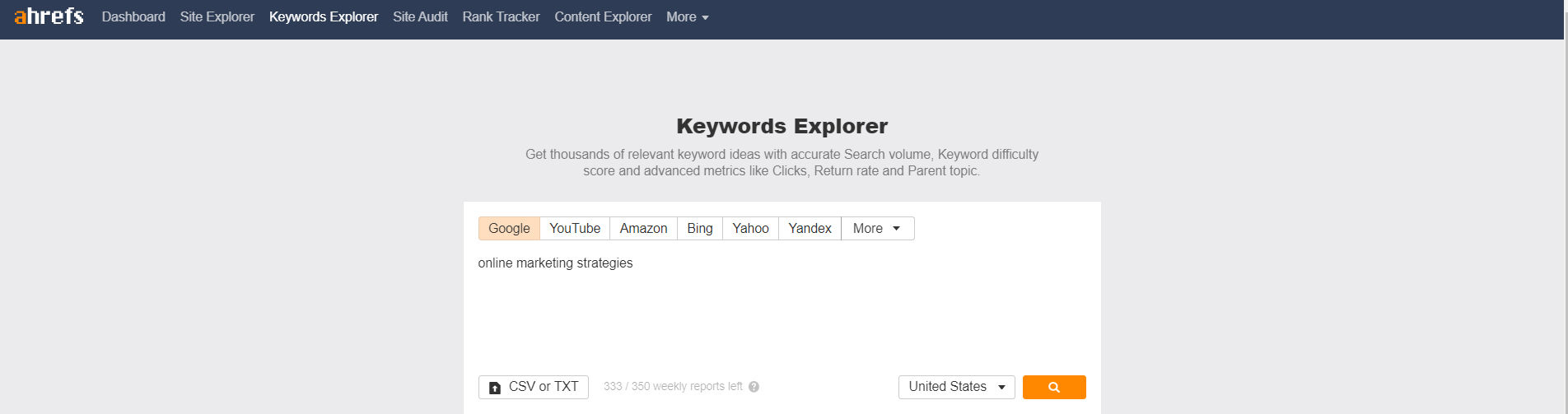
Task: Click the help question mark icon
Action: coord(754,387)
